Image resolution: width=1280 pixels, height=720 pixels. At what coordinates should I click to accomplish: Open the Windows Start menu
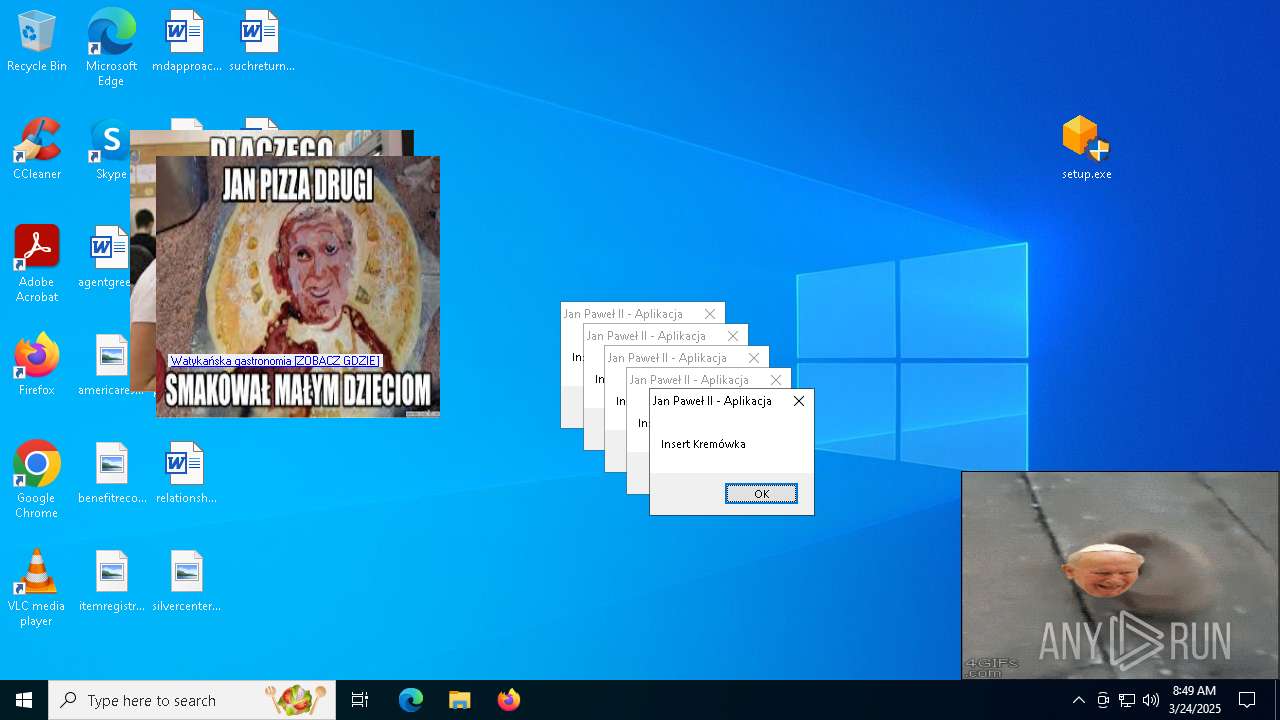pyautogui.click(x=24, y=700)
